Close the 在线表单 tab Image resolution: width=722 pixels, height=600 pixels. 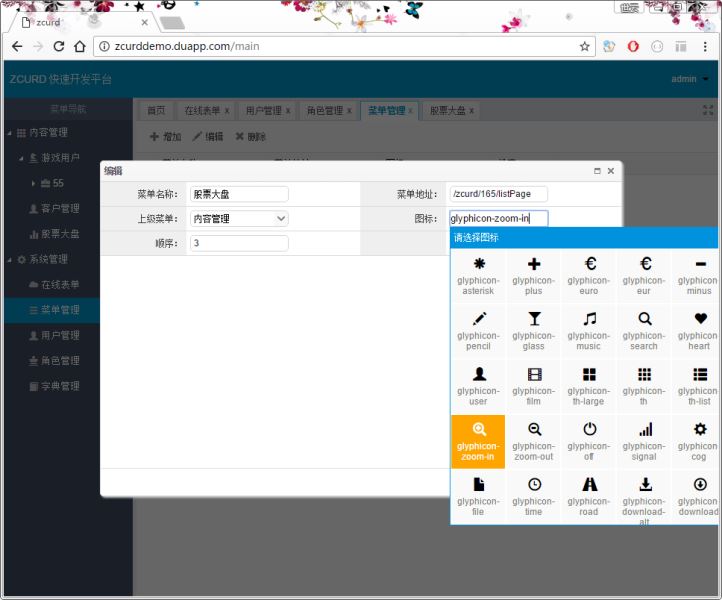pyautogui.click(x=227, y=111)
